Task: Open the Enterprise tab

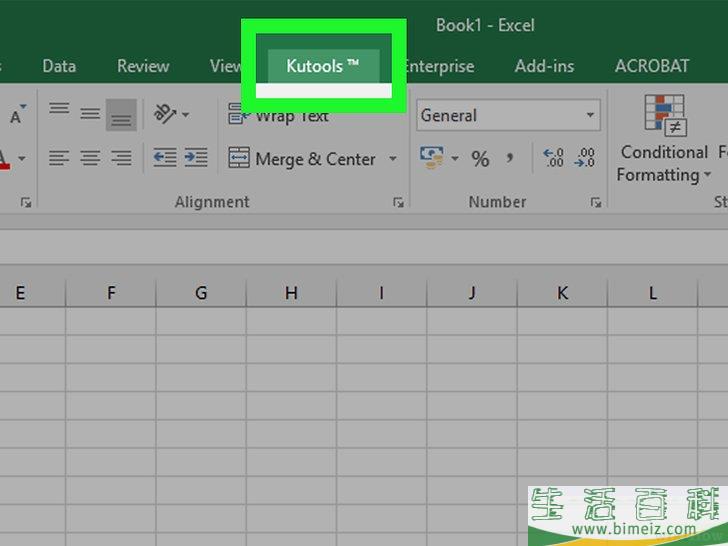Action: click(440, 66)
